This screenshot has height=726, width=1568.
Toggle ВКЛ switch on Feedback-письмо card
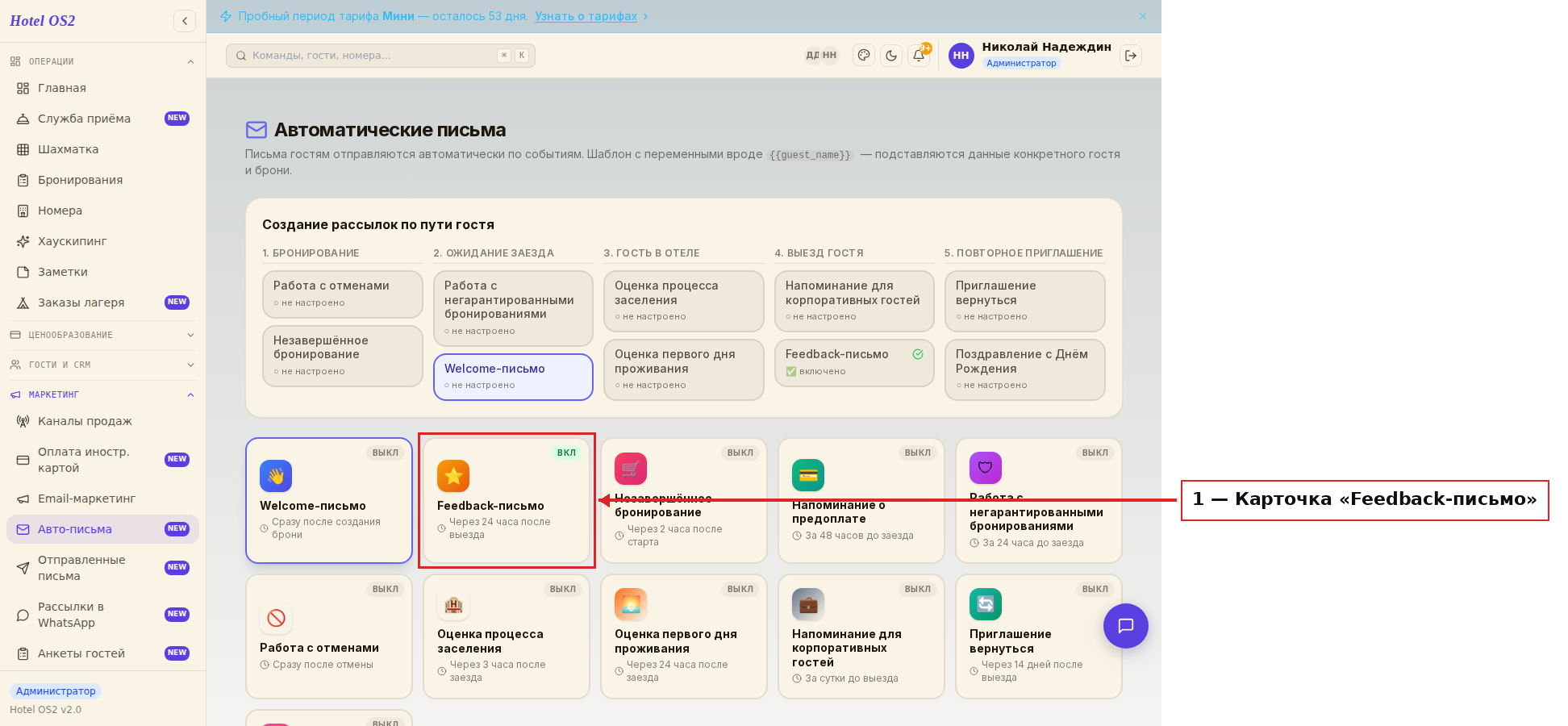(566, 453)
